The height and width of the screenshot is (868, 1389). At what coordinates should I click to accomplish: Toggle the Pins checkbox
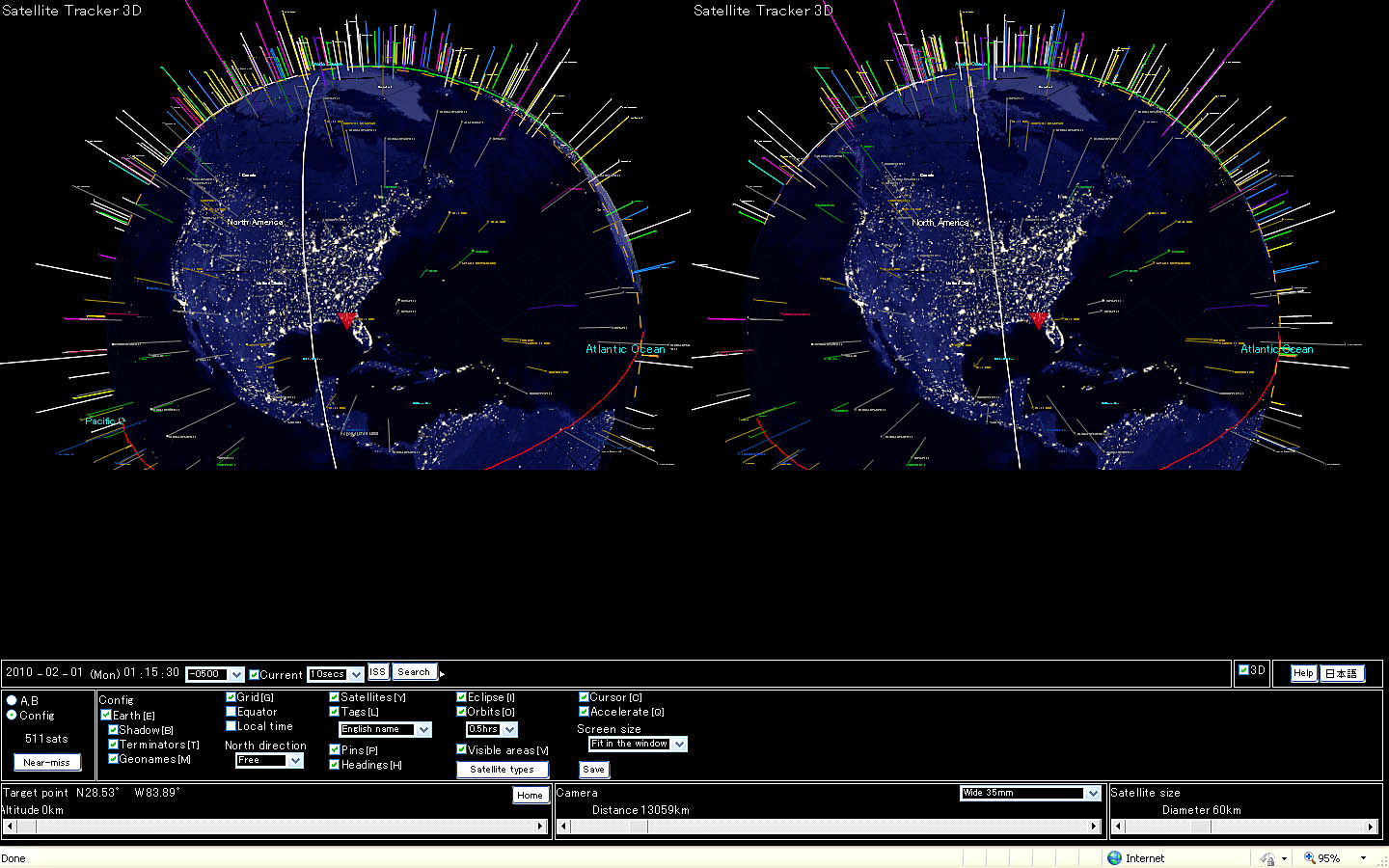point(335,749)
